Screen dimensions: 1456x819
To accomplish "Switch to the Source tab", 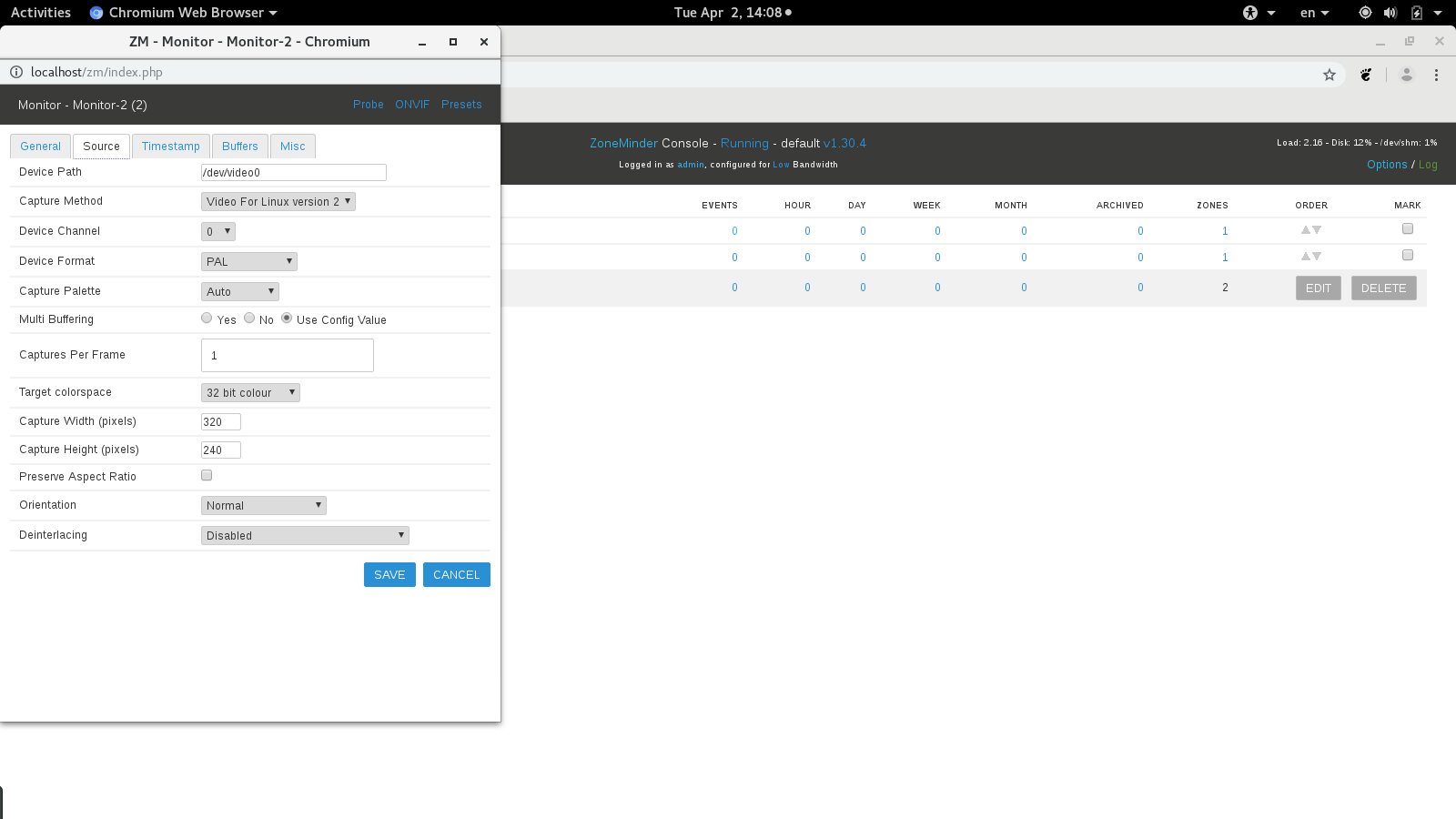I will [101, 146].
